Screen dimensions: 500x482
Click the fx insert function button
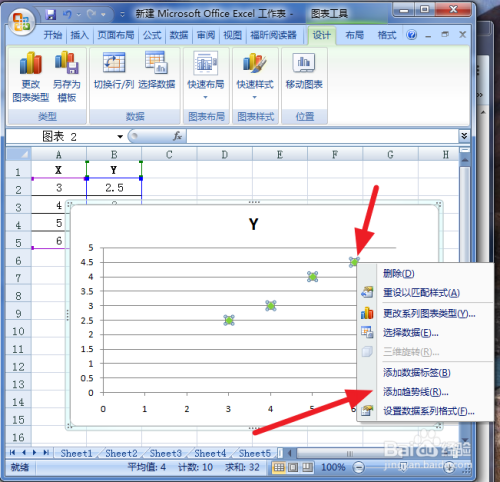[x=177, y=136]
